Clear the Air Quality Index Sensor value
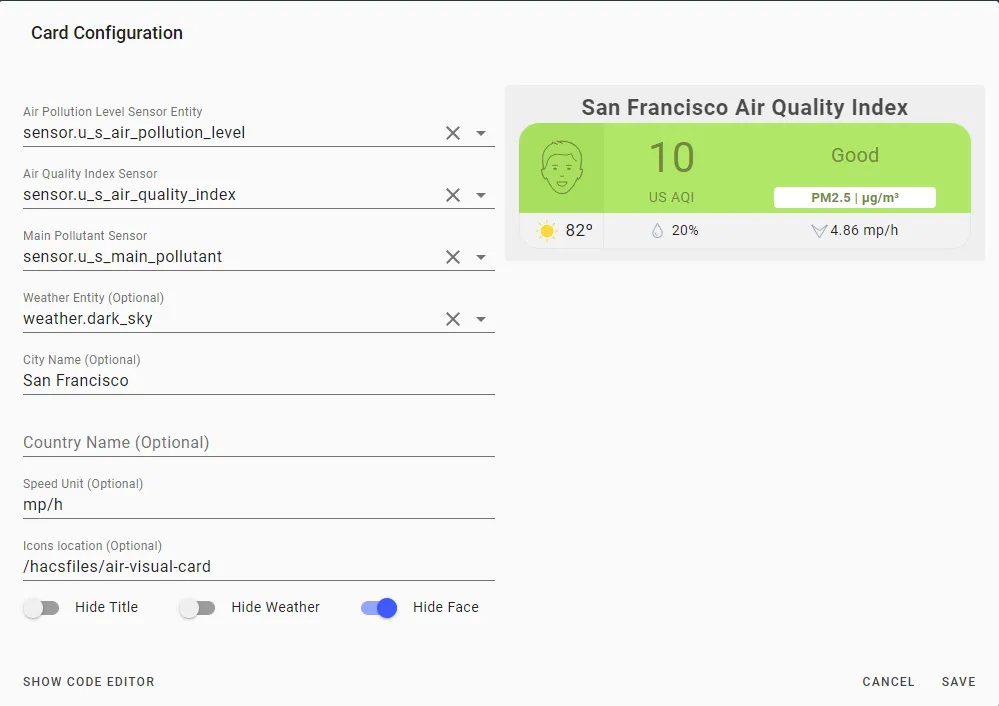Image resolution: width=999 pixels, height=706 pixels. [x=452, y=195]
